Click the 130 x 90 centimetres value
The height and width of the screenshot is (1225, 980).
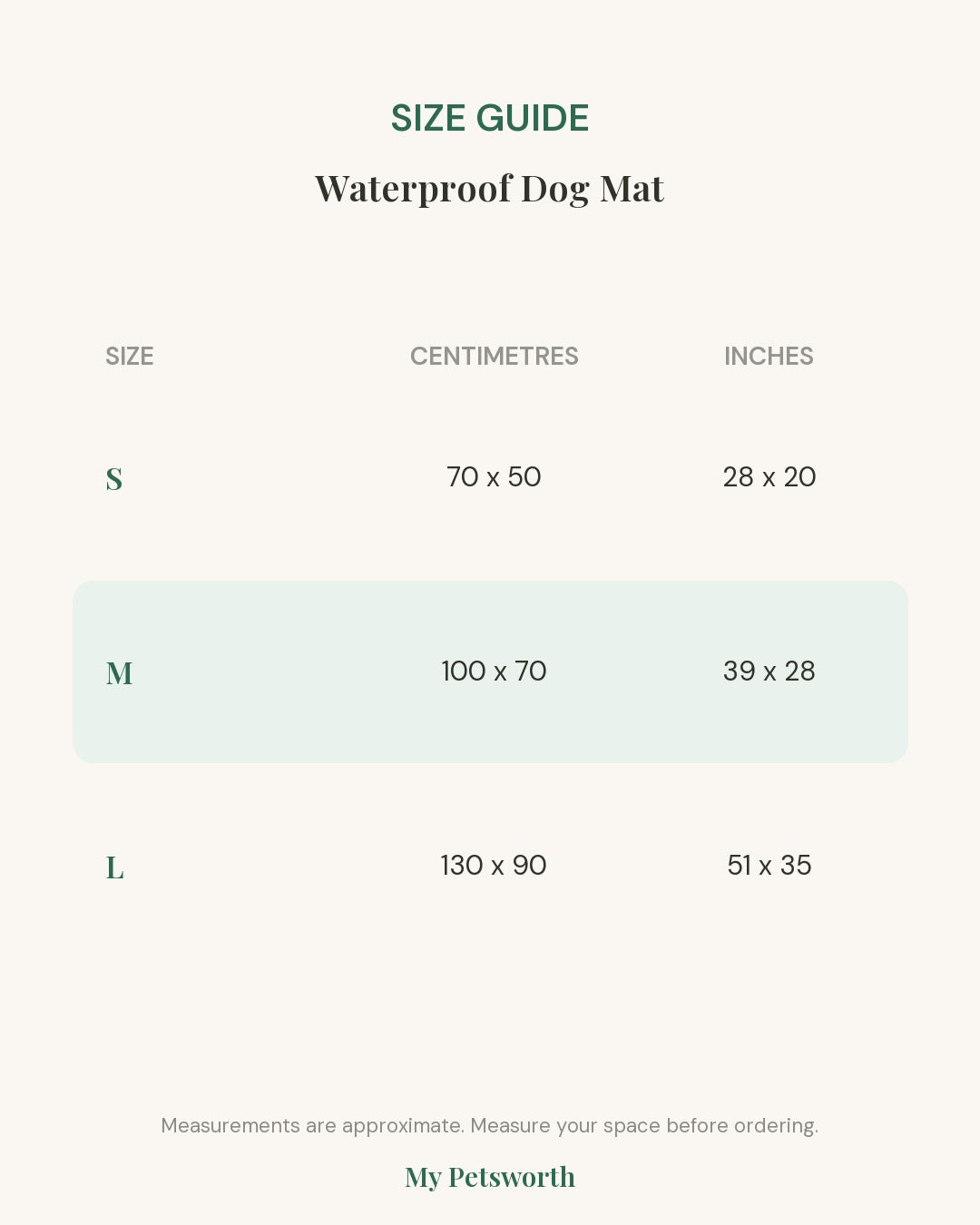coord(494,866)
